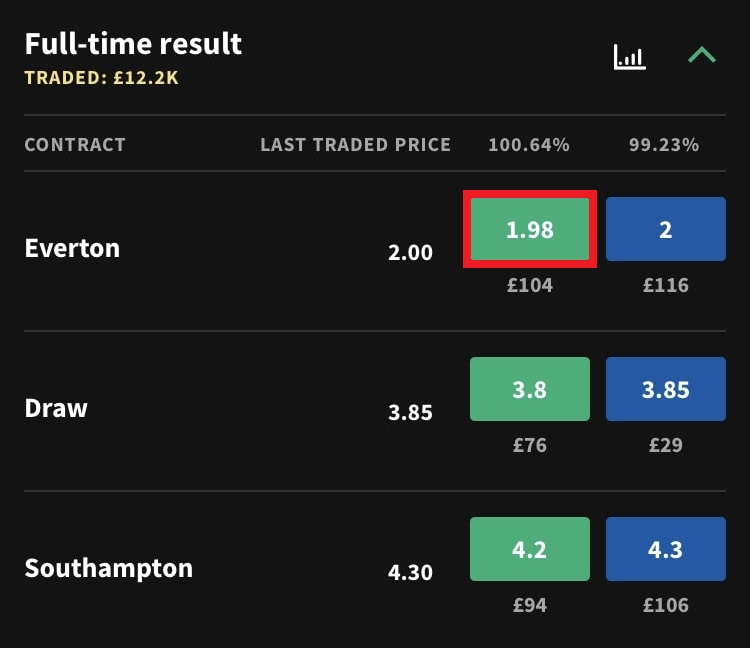
Task: Click Southampton's last traded price 4.30
Action: (410, 573)
